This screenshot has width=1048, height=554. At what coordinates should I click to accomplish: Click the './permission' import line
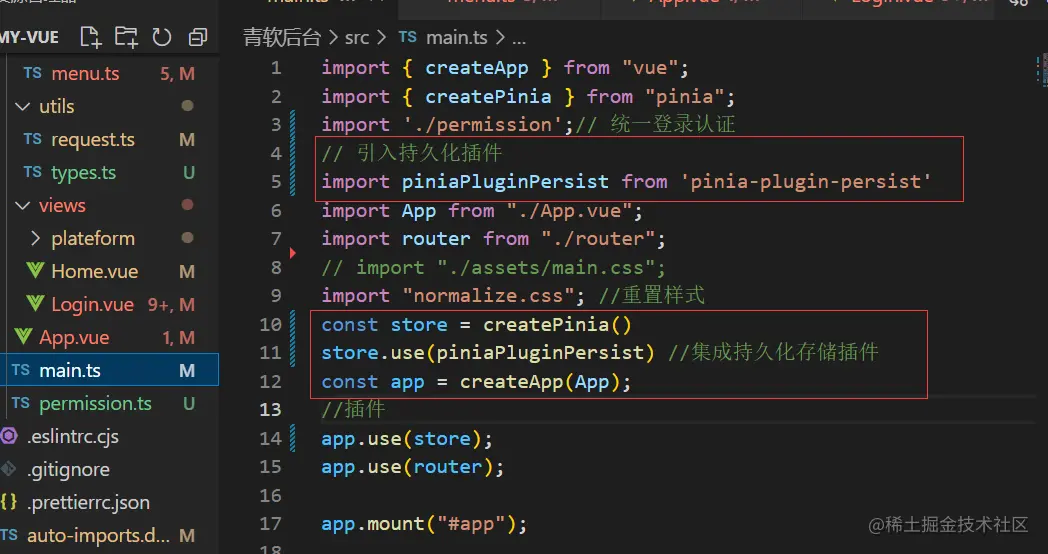[x=528, y=125]
